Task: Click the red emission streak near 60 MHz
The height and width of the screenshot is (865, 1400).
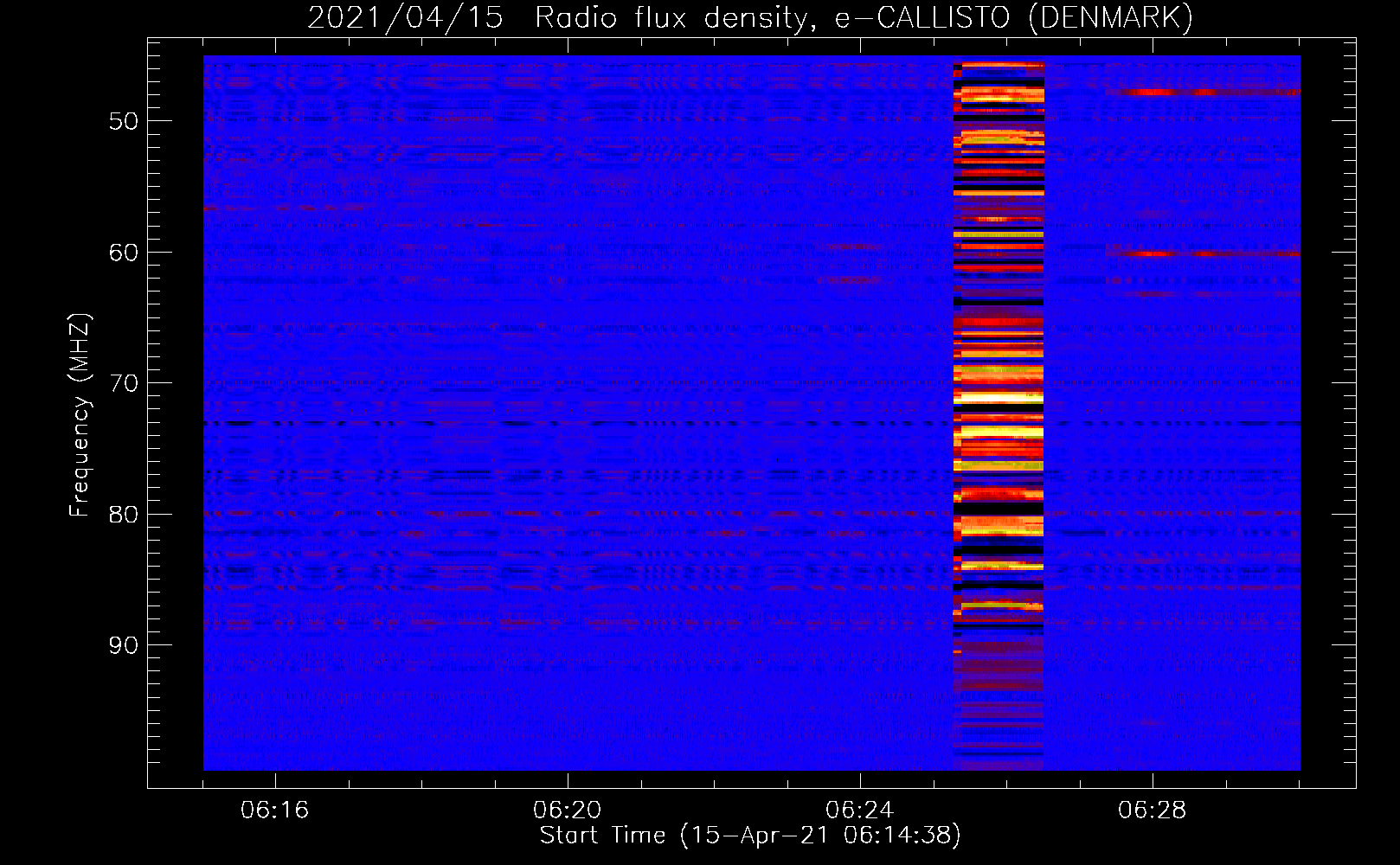Action: 1203,253
